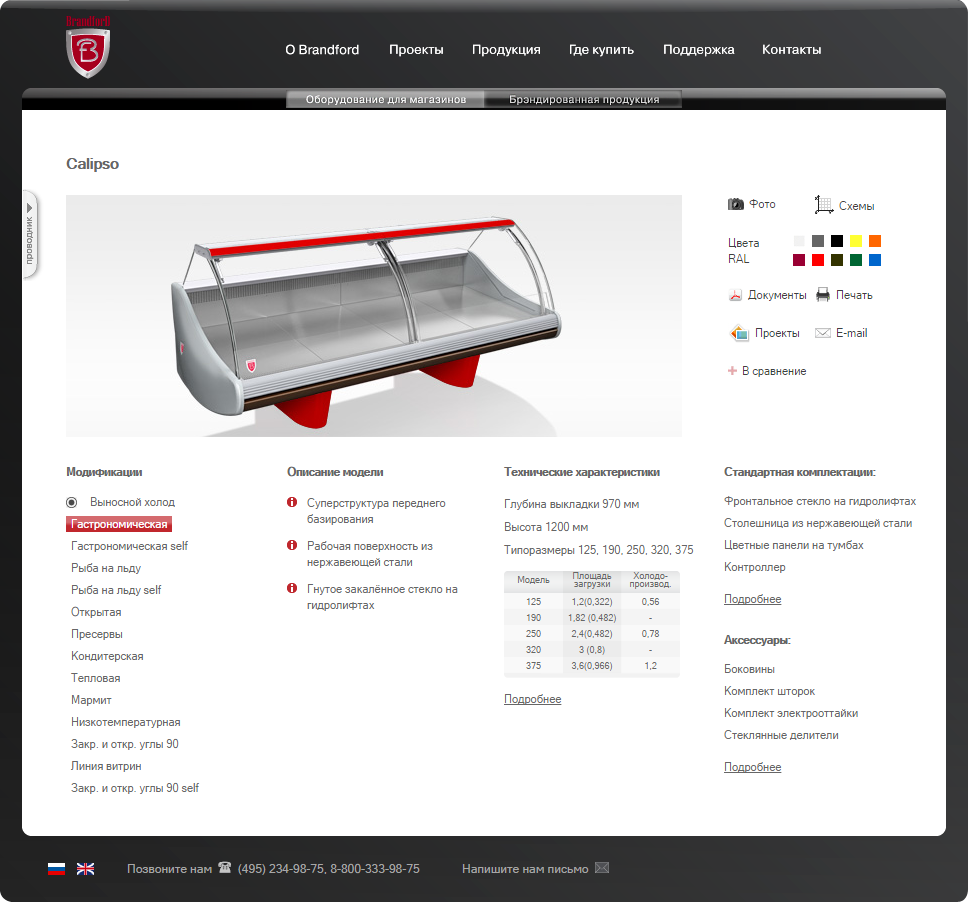This screenshot has height=902, width=968.
Task: Click the Документы PDF icon
Action: coord(735,295)
